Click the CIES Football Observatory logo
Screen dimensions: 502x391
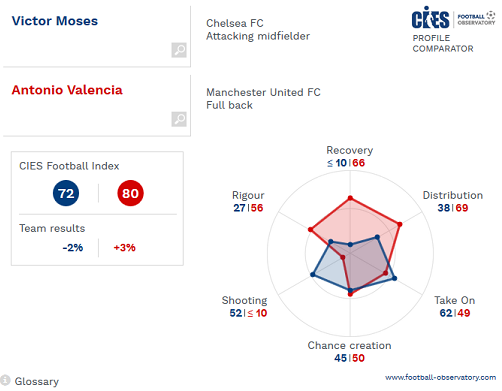(453, 18)
